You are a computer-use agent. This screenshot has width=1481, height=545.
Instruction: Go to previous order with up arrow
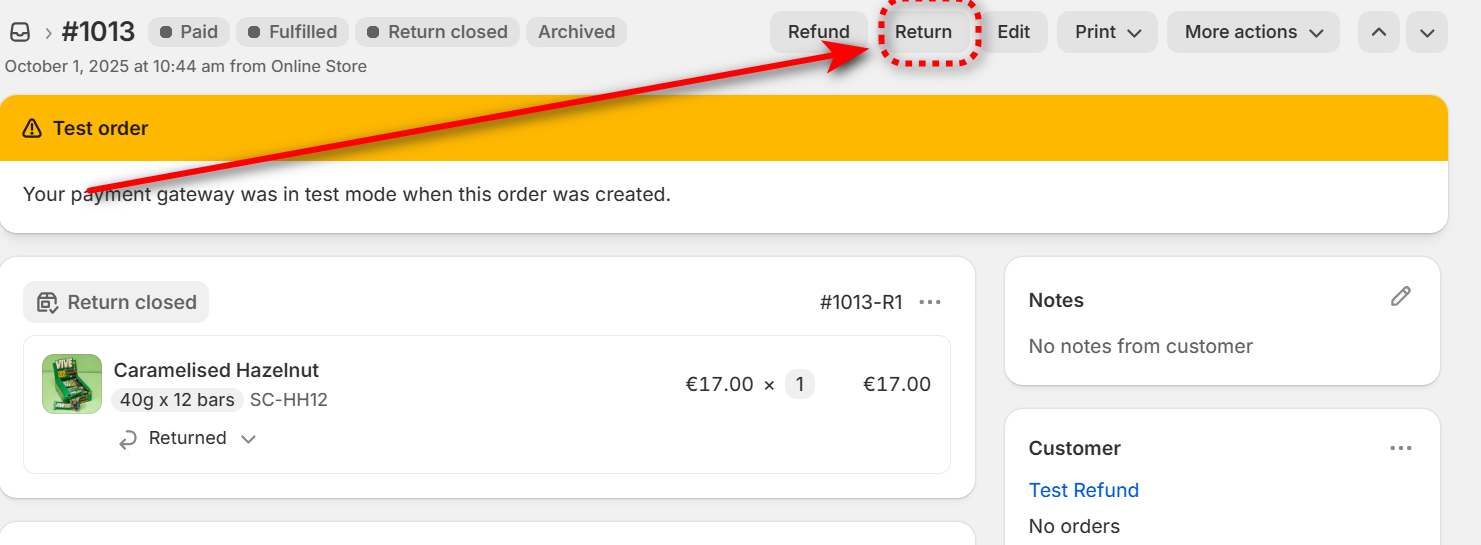[x=1378, y=32]
